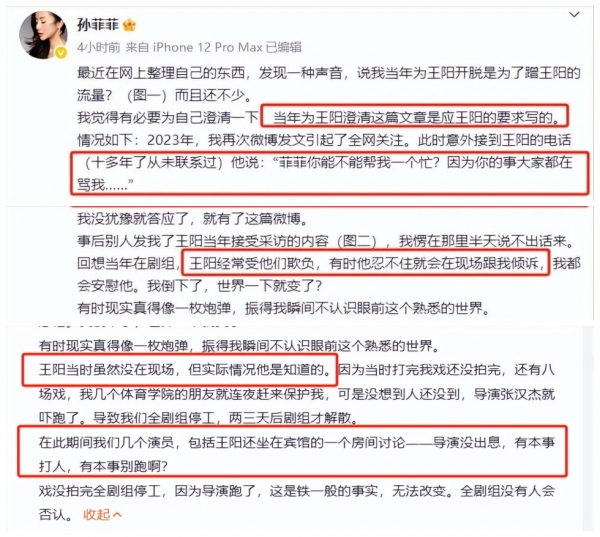Click the crown badge beside 孙菲菲
This screenshot has width=600, height=537.
130,25
